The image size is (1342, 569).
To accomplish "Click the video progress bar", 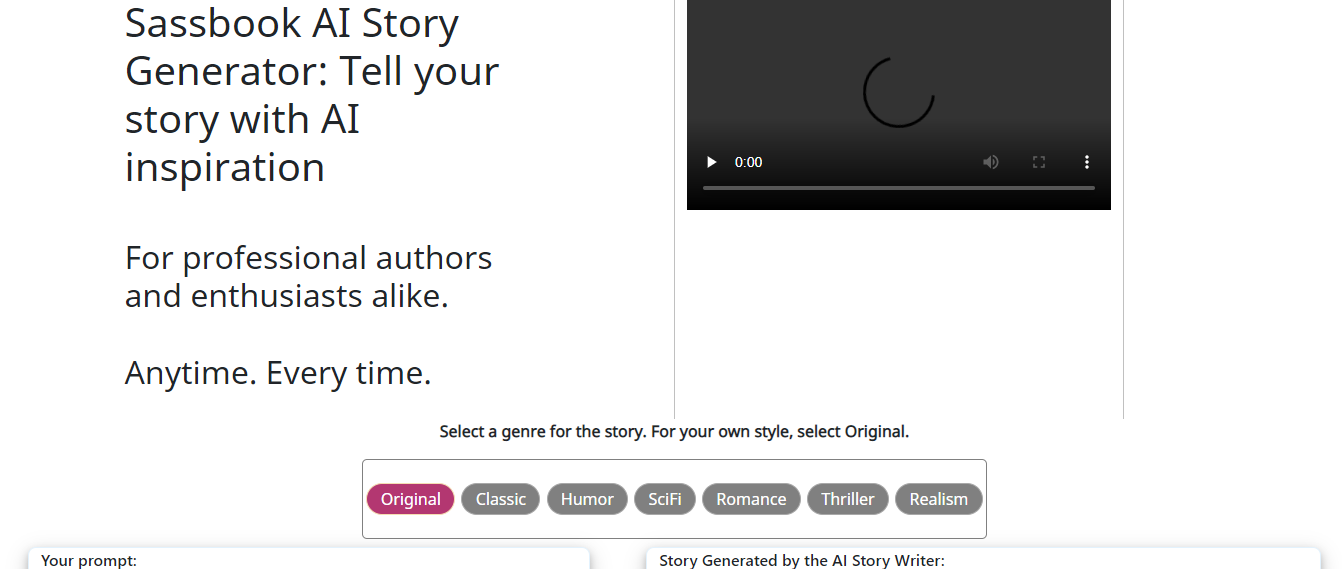I will 899,188.
